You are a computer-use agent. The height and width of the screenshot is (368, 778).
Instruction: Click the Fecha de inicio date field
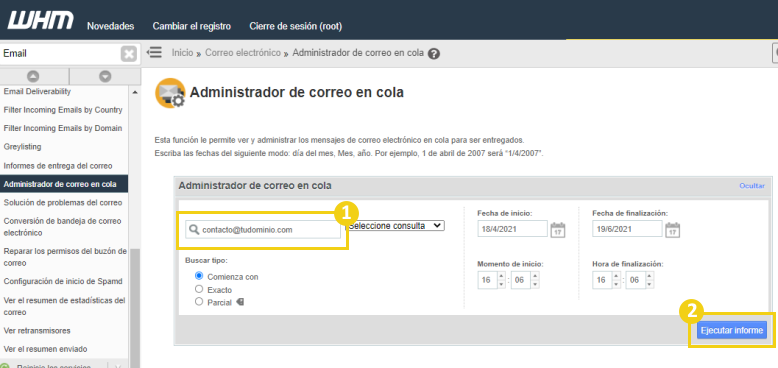pos(513,229)
